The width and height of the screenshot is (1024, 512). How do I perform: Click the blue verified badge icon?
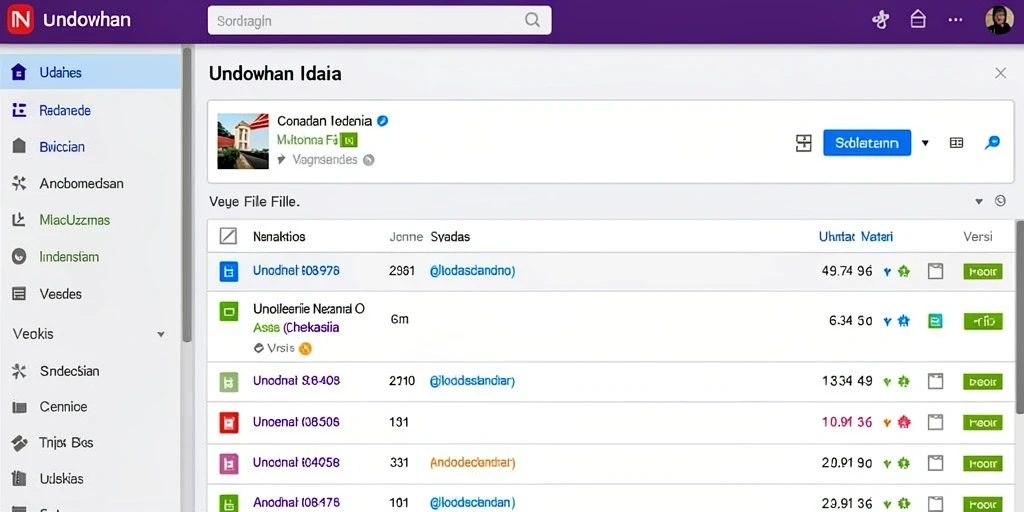coord(383,121)
